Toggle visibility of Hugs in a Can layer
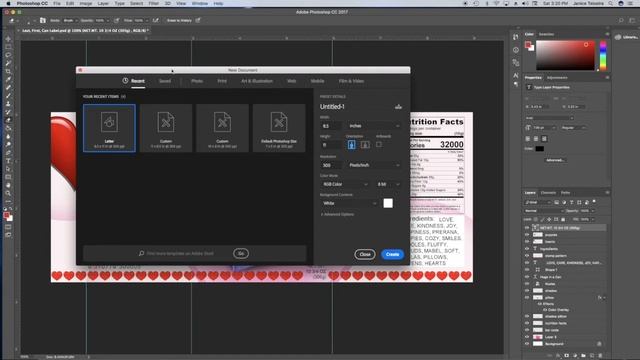 [527, 276]
